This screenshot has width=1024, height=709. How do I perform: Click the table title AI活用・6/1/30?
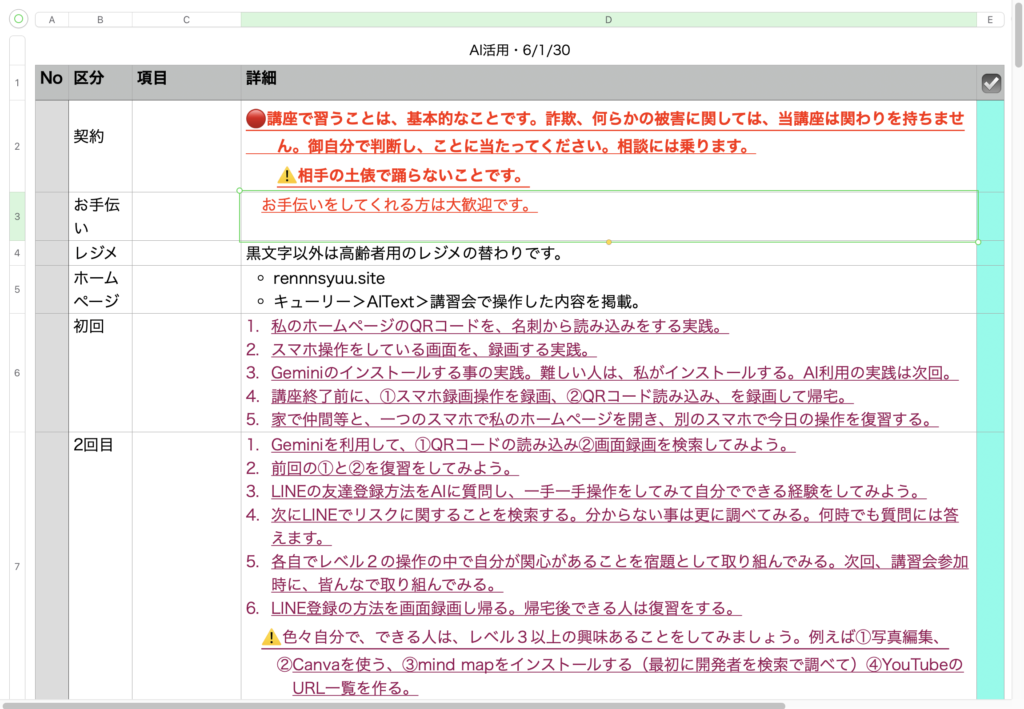click(520, 49)
